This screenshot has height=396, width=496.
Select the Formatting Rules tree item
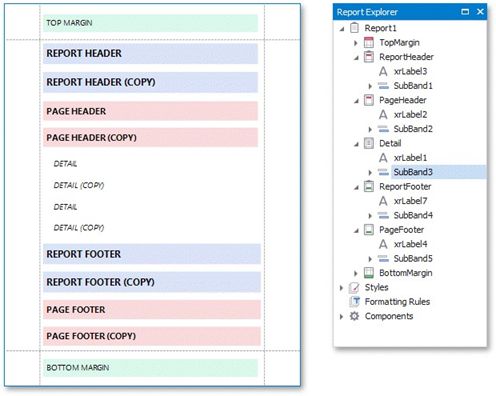(x=397, y=302)
